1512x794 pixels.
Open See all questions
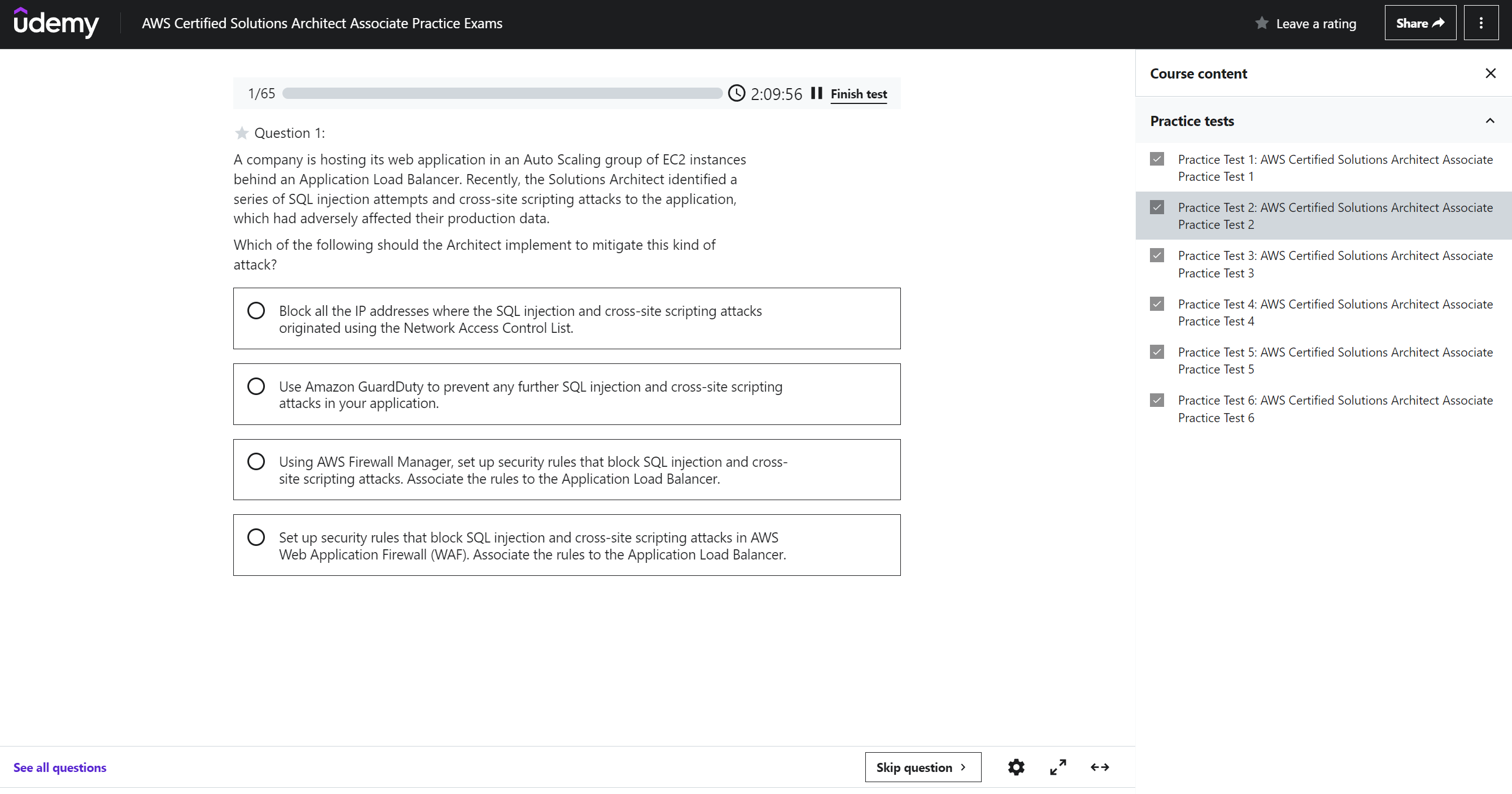coord(60,767)
